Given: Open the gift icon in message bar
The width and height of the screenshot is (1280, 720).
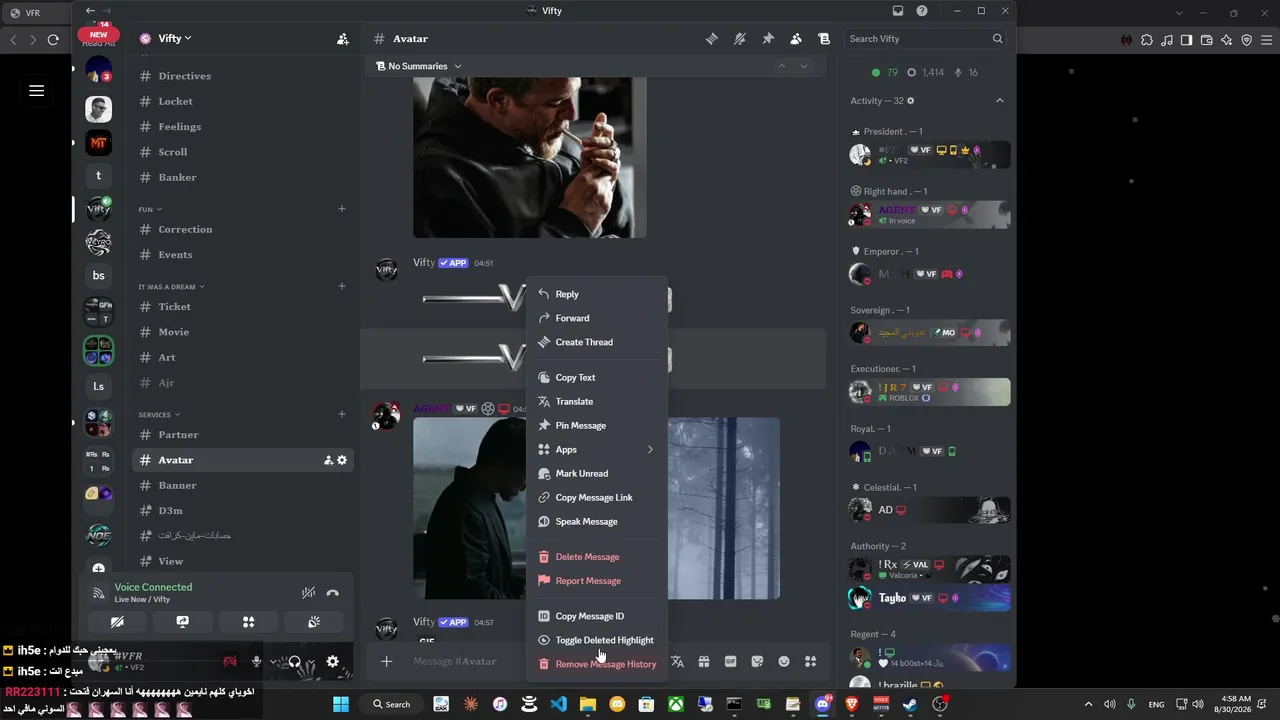Looking at the screenshot, I should (x=704, y=661).
